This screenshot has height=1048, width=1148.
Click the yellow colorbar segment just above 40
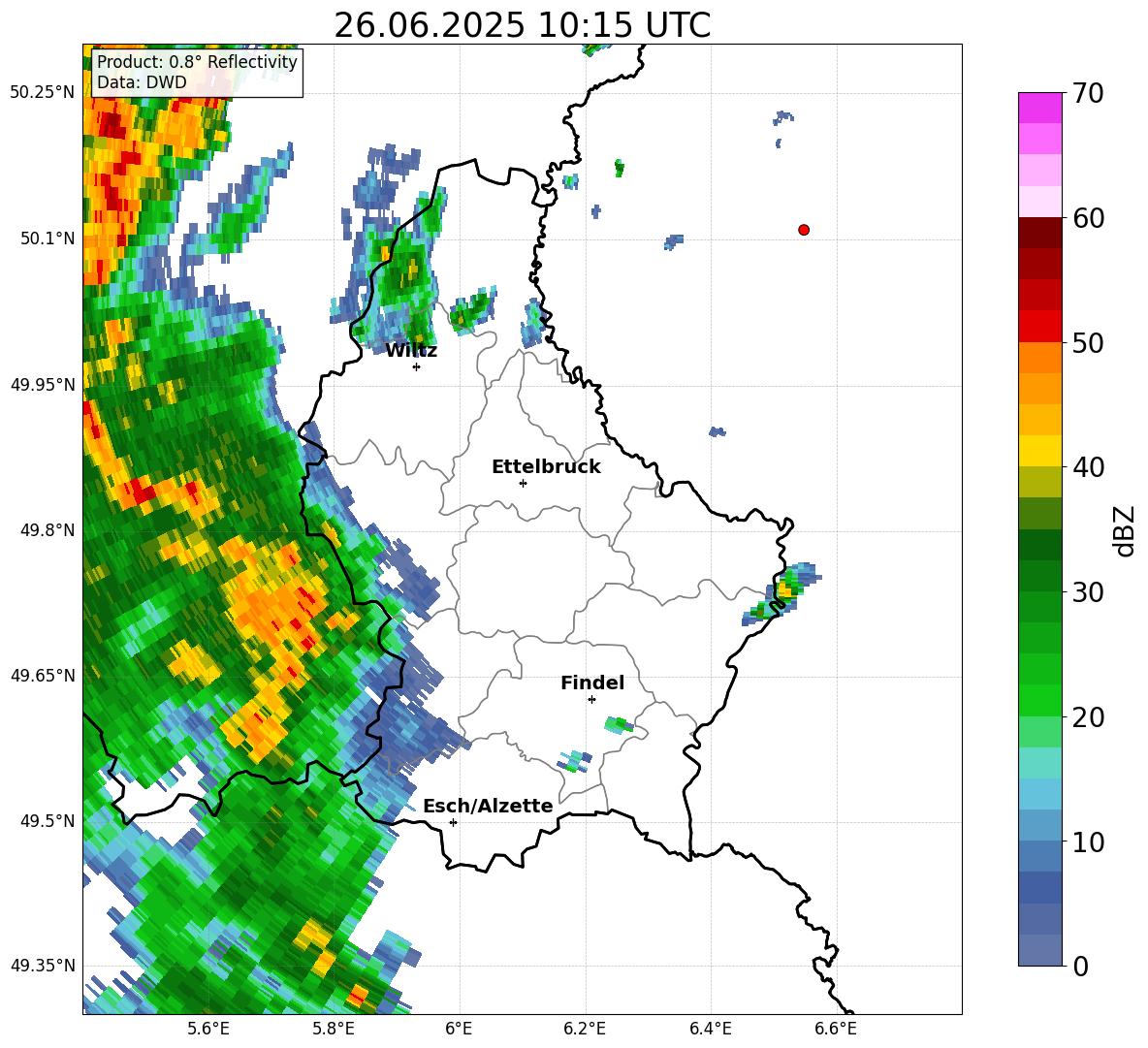(x=1039, y=451)
